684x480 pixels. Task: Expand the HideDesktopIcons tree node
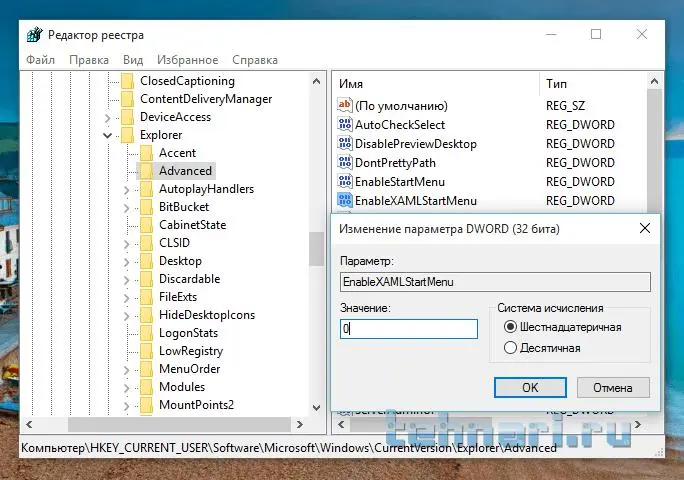(x=127, y=316)
